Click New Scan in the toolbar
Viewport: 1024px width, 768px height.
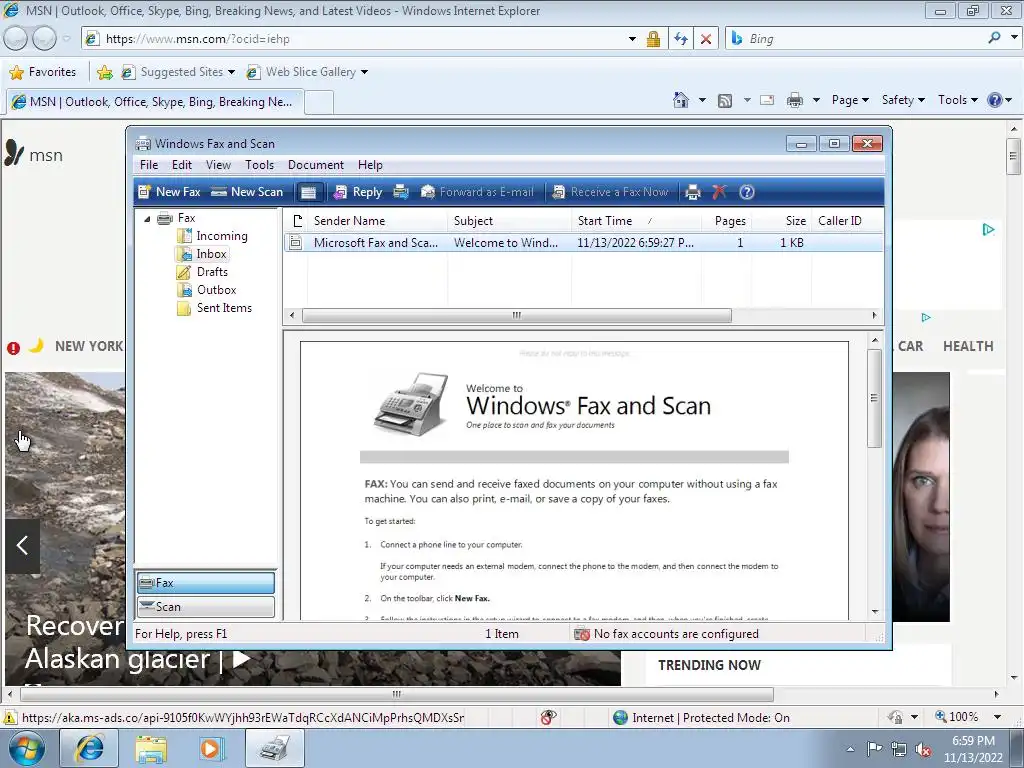tap(248, 192)
